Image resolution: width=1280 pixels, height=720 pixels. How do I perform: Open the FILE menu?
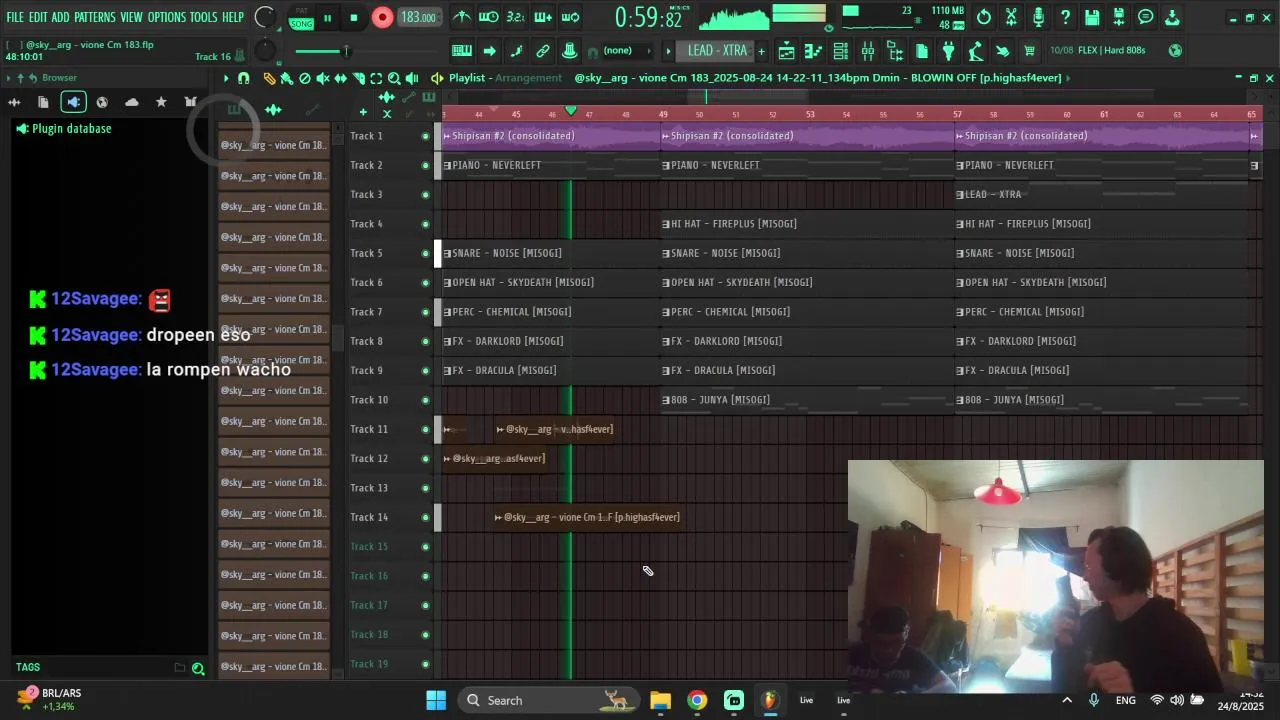tap(15, 17)
